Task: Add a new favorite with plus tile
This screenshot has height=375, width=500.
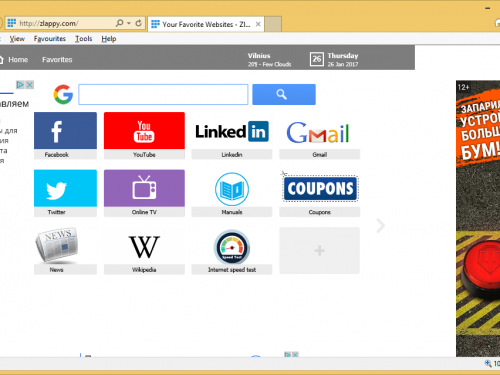Action: click(x=319, y=251)
